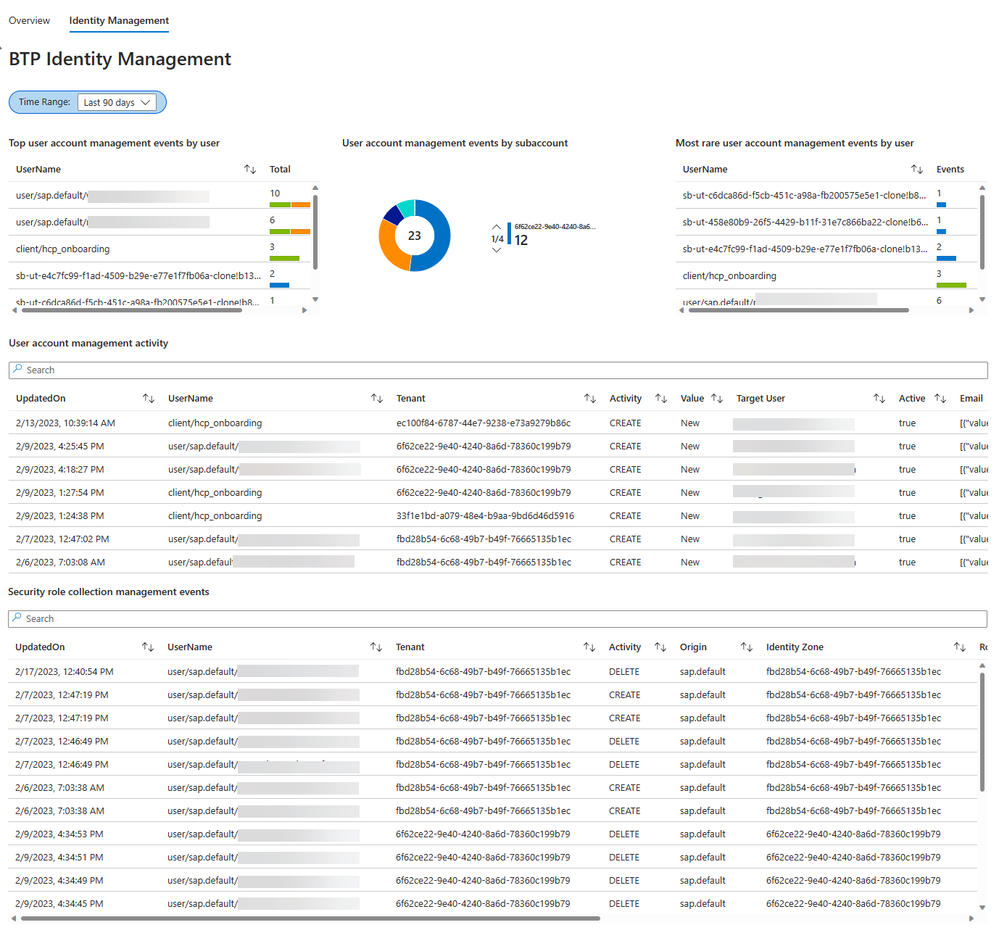Viewport: 999px width, 938px height.
Task: Click scroll-up arrow of Top user events table
Action: point(315,188)
